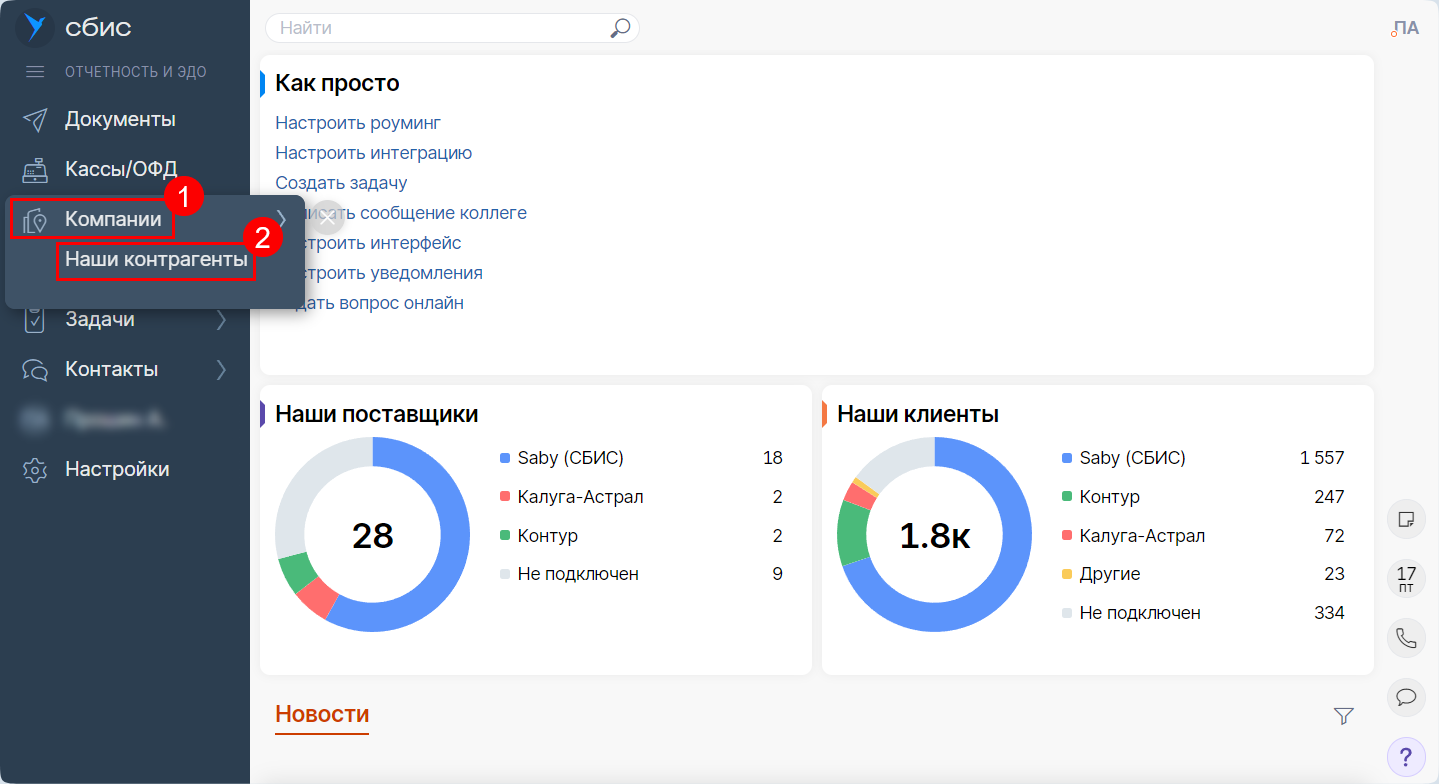Click the 334 value for unconnected clients
The height and width of the screenshot is (784, 1439).
click(x=1329, y=613)
